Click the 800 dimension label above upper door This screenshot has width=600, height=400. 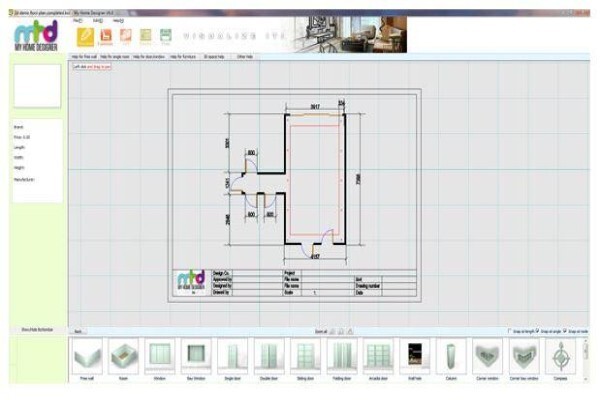(x=251, y=153)
